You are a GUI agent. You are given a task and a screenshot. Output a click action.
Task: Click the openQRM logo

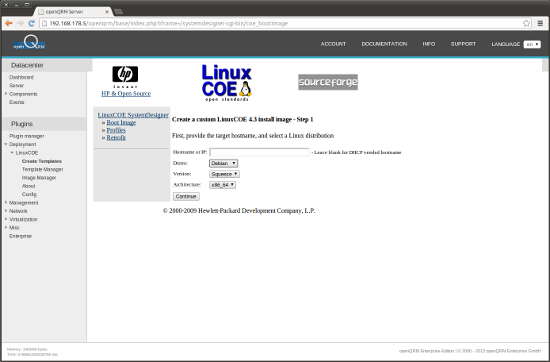coord(29,42)
